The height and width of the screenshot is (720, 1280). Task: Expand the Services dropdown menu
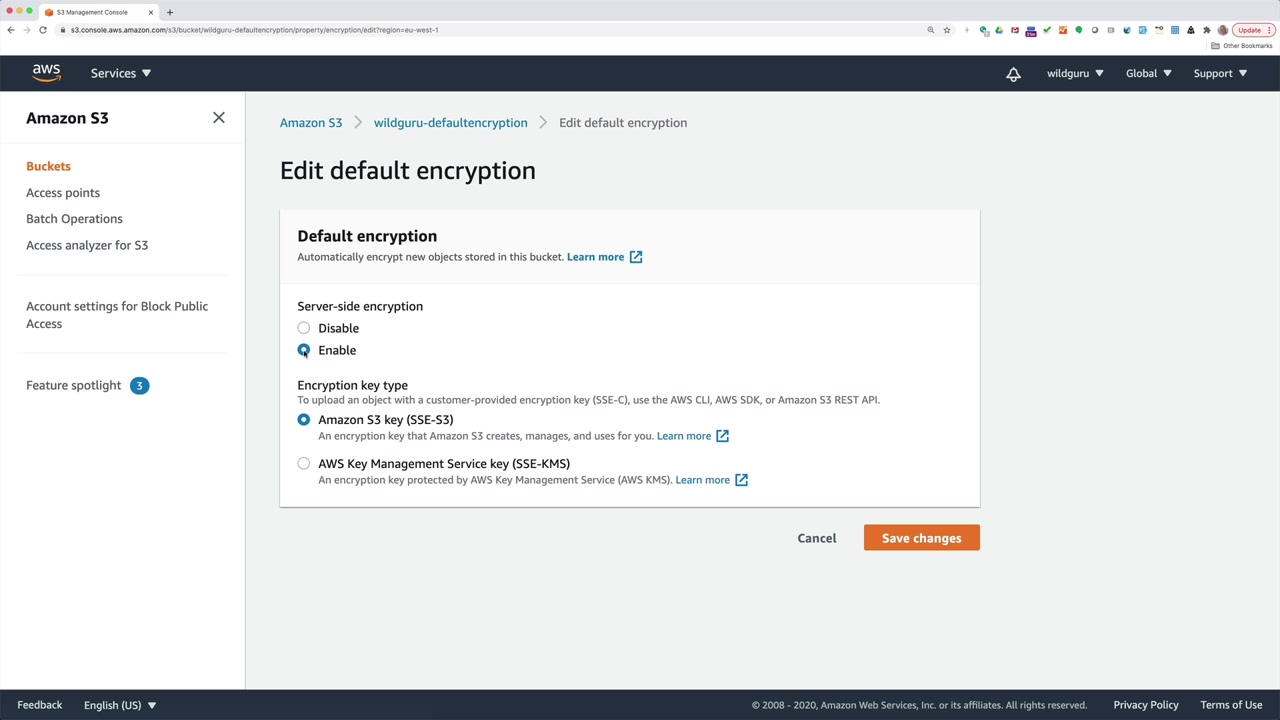(120, 73)
